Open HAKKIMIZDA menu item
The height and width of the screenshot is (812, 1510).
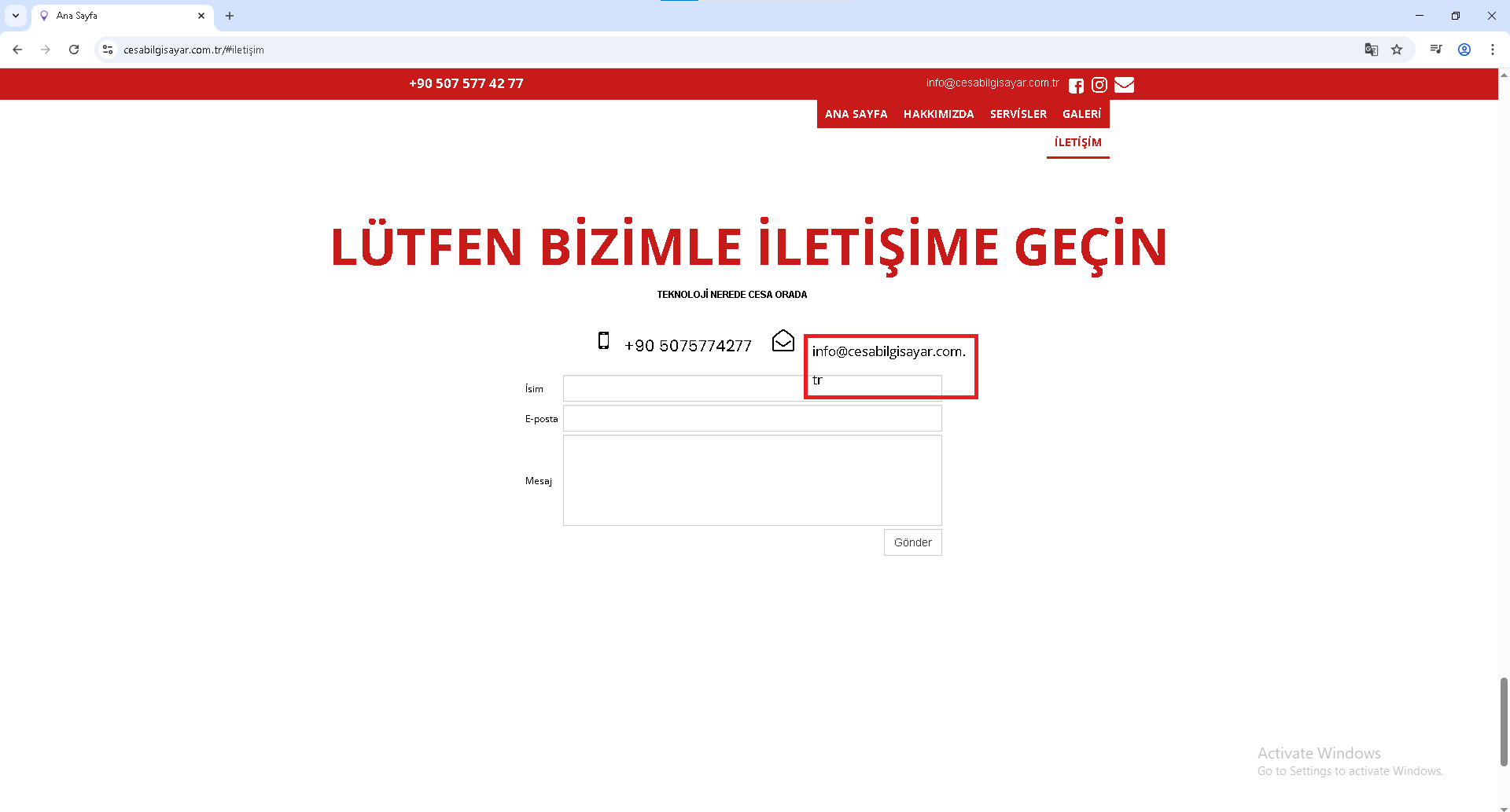938,114
